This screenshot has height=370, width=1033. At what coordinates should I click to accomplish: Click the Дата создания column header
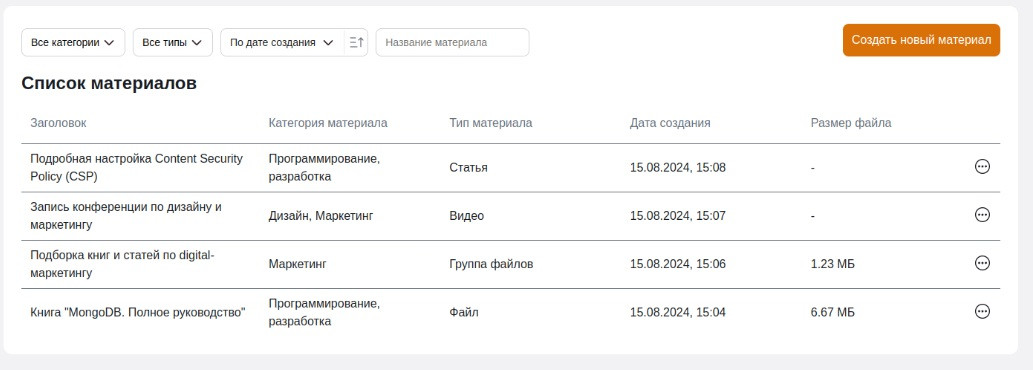pos(670,123)
